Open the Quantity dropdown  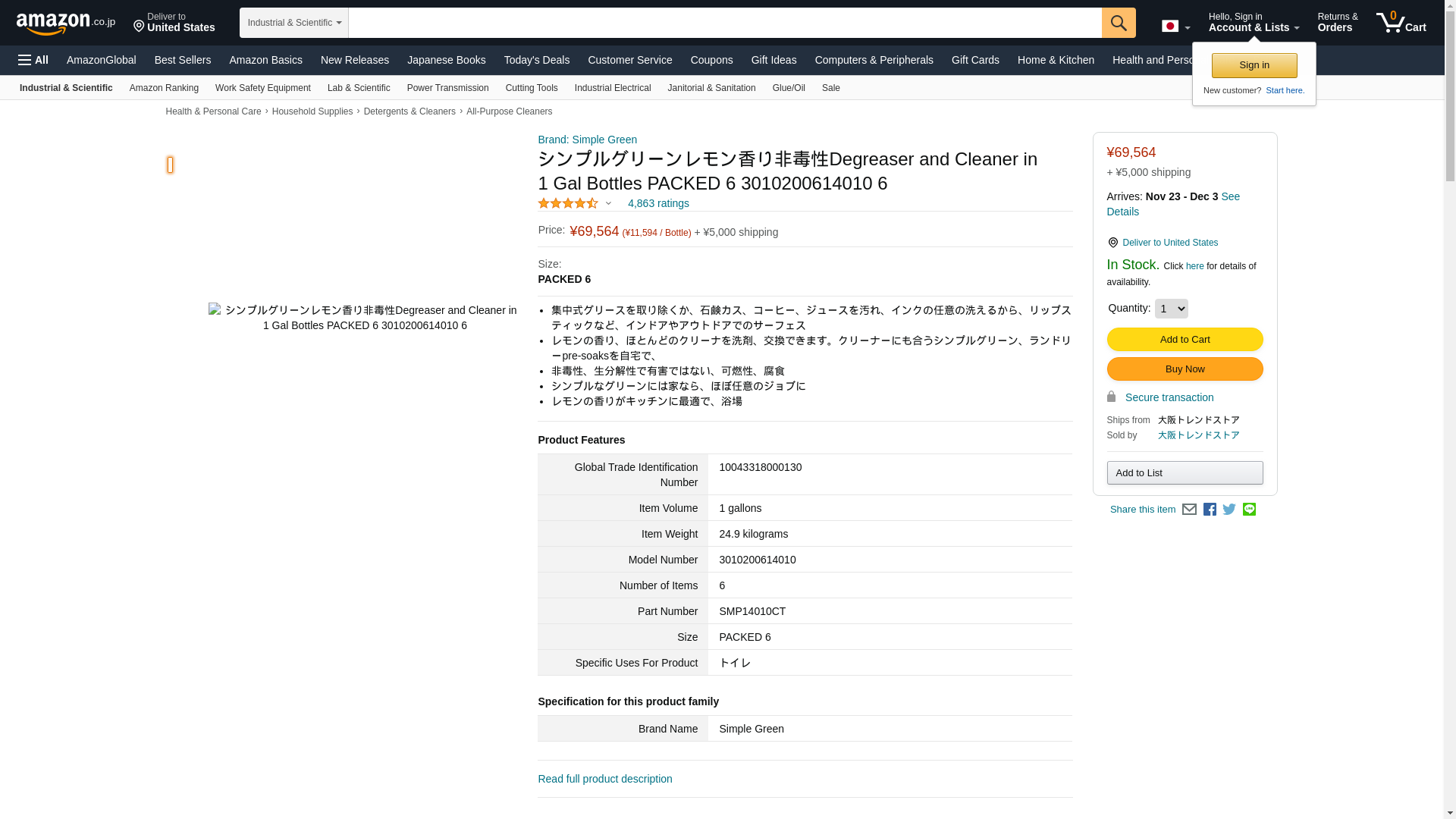[x=1171, y=309]
